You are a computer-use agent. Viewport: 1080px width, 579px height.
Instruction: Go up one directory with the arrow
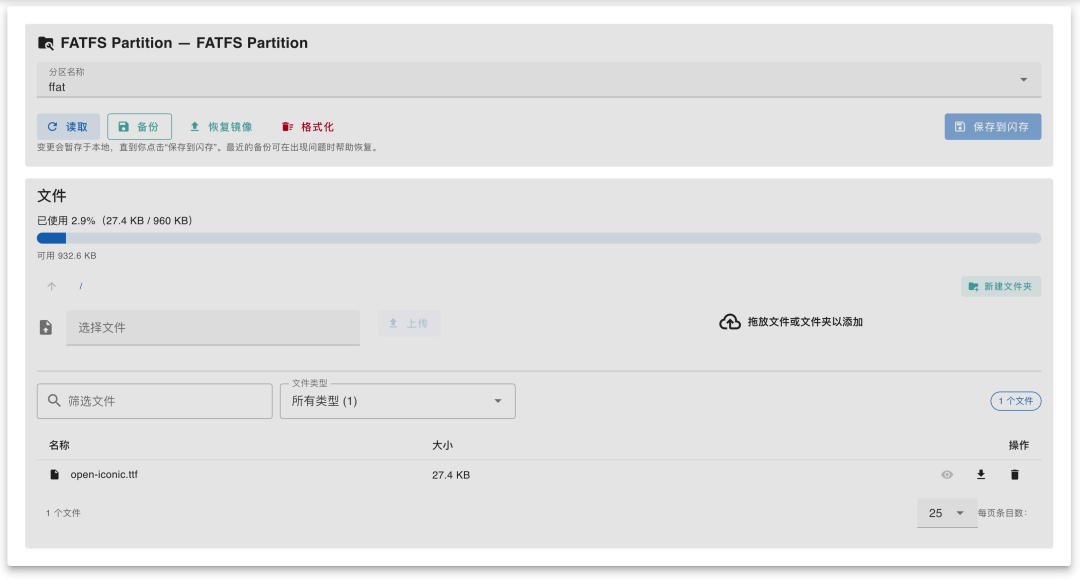(x=52, y=286)
